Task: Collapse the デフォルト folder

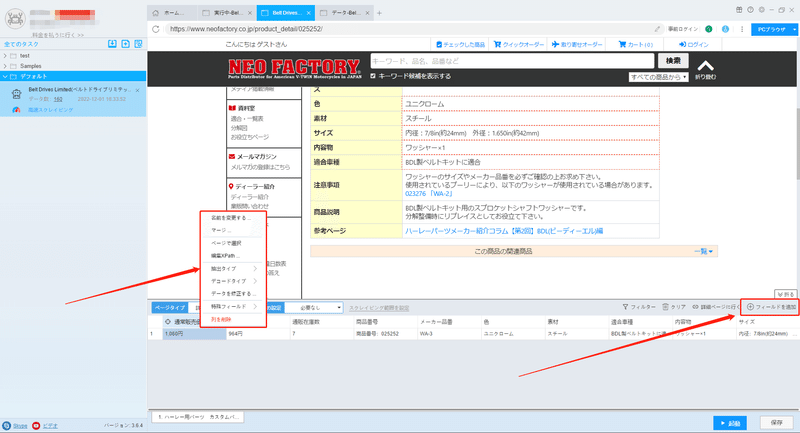Action: click(x=5, y=77)
